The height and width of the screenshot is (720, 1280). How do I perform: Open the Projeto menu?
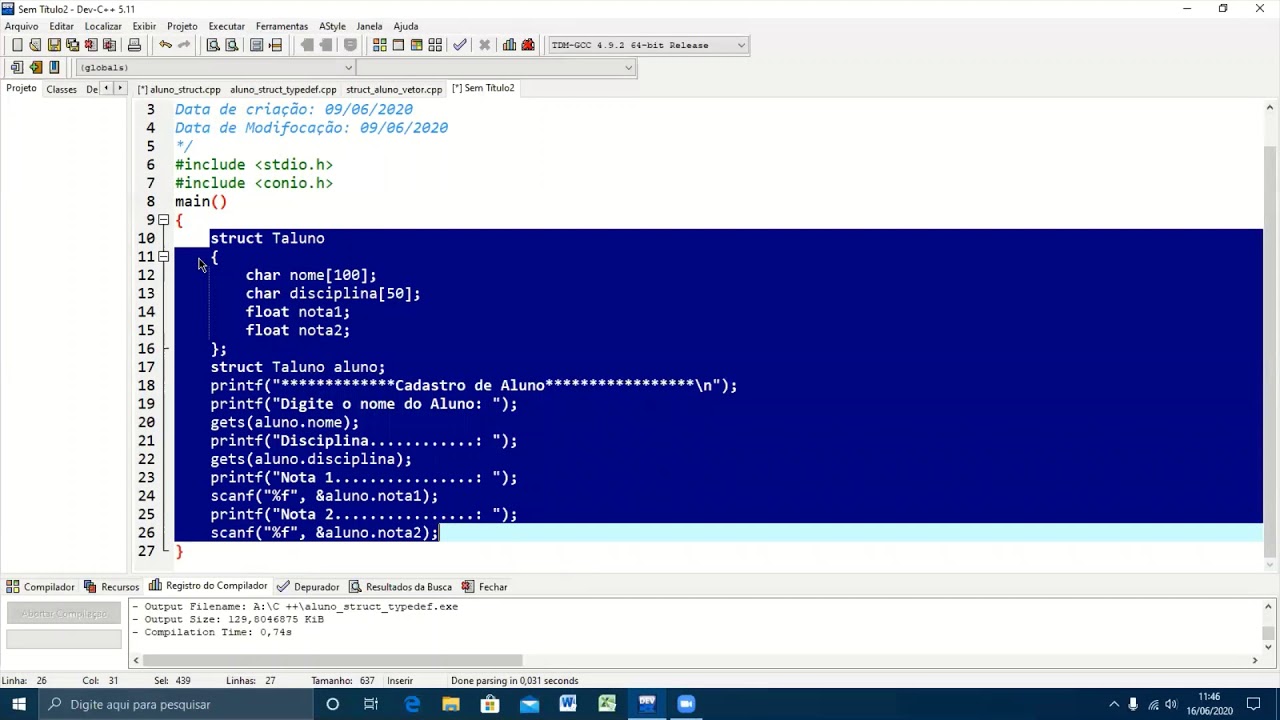182,26
